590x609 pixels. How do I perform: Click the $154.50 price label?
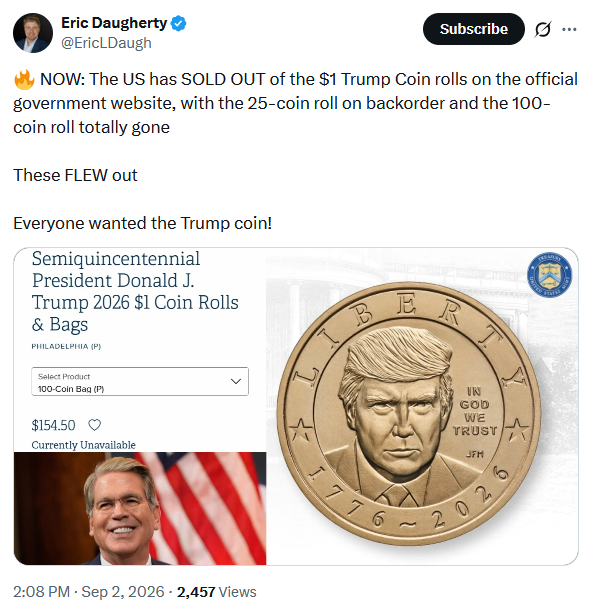(53, 425)
